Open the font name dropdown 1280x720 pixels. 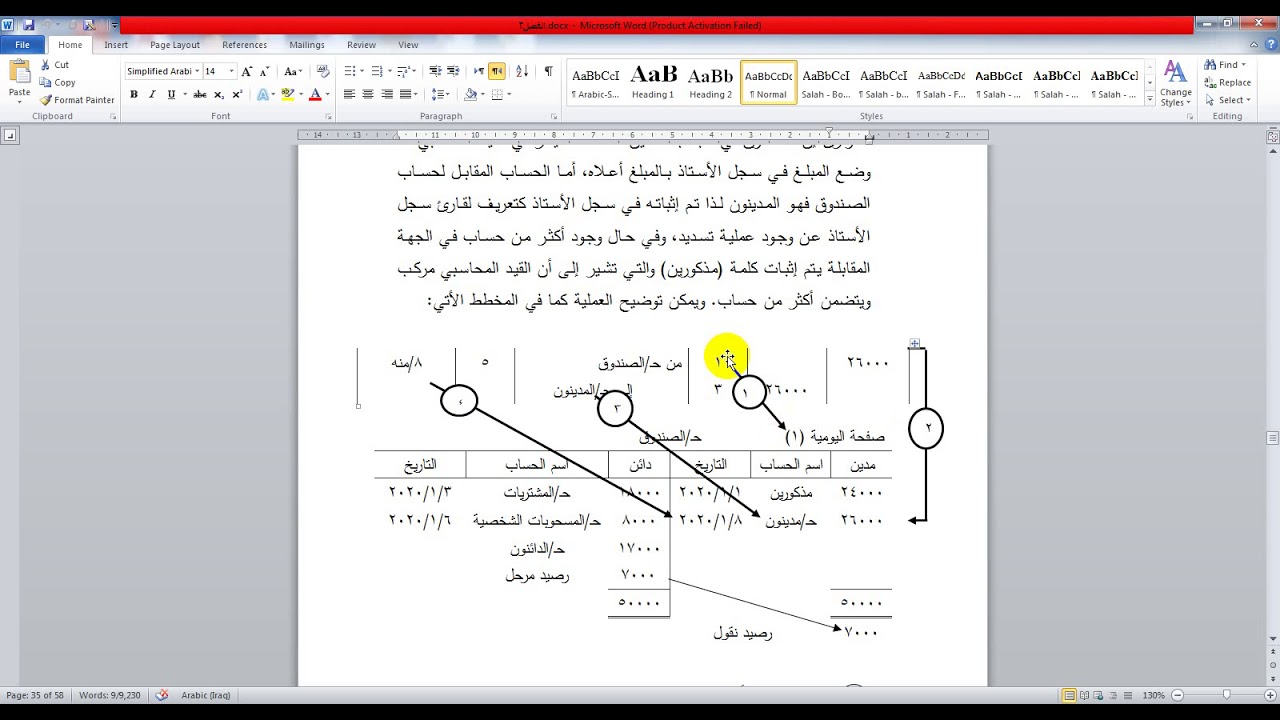point(197,71)
